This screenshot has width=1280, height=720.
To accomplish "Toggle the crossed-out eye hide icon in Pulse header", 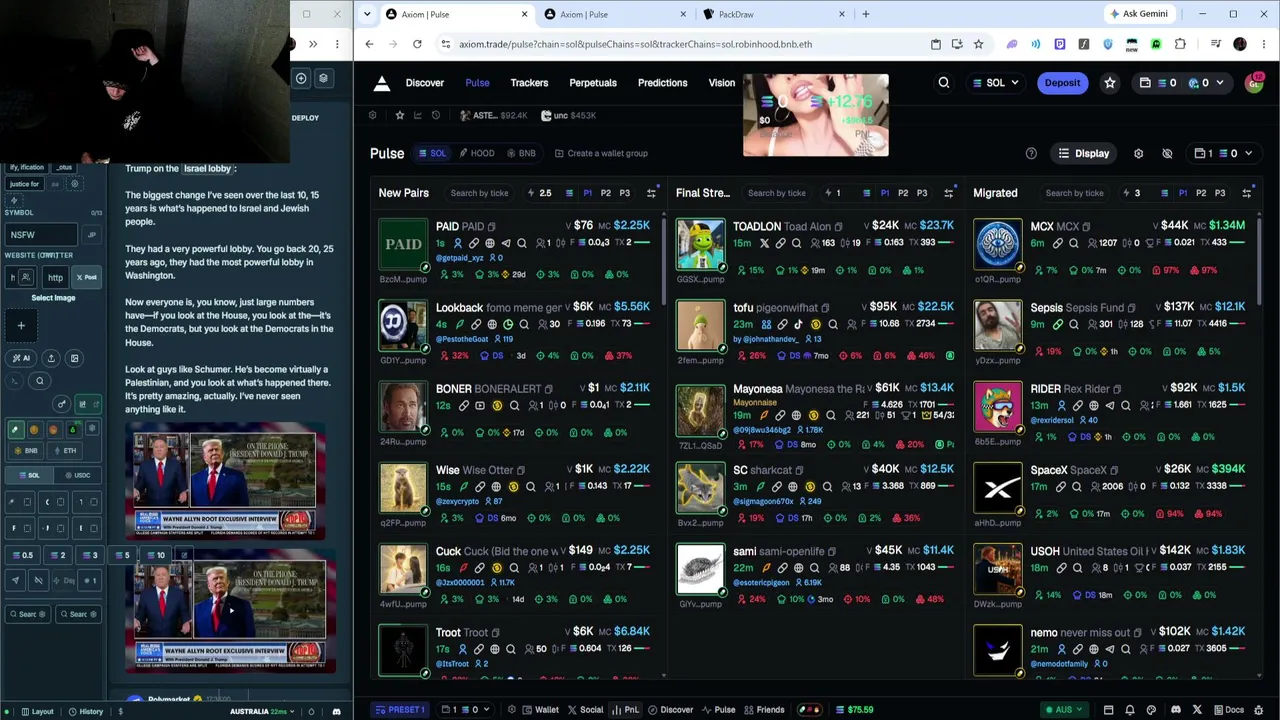I will (x=1167, y=153).
